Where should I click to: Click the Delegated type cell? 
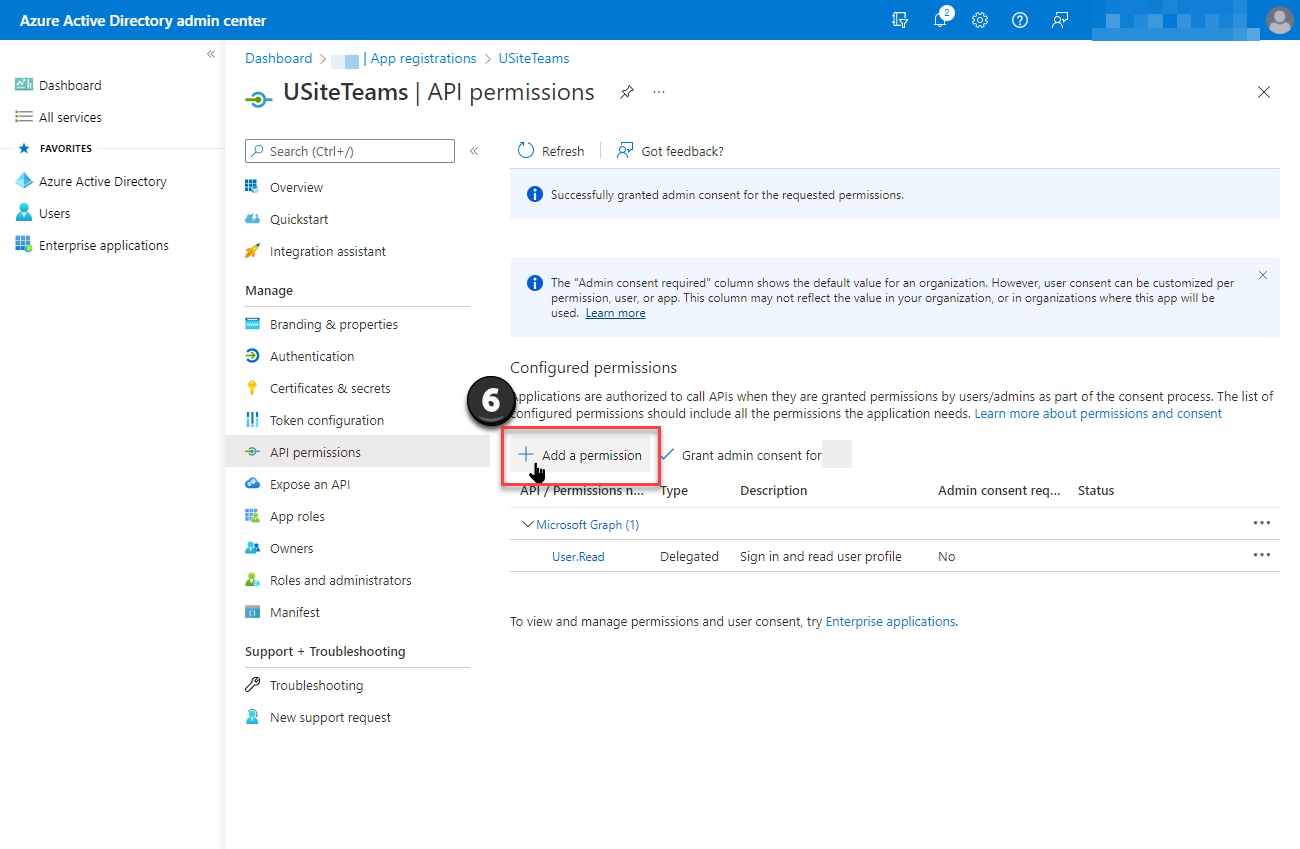(x=689, y=556)
